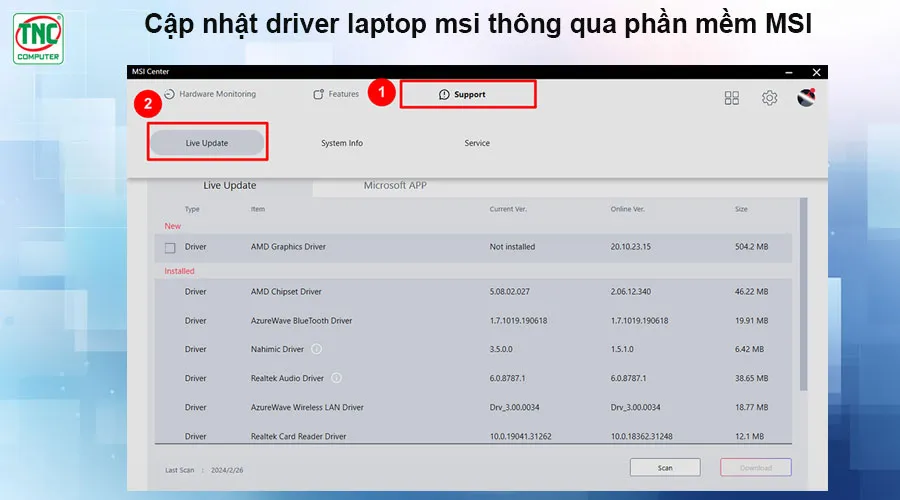Screen dimensions: 900x500
Task: Select the Live Update list tab
Action: [230, 185]
